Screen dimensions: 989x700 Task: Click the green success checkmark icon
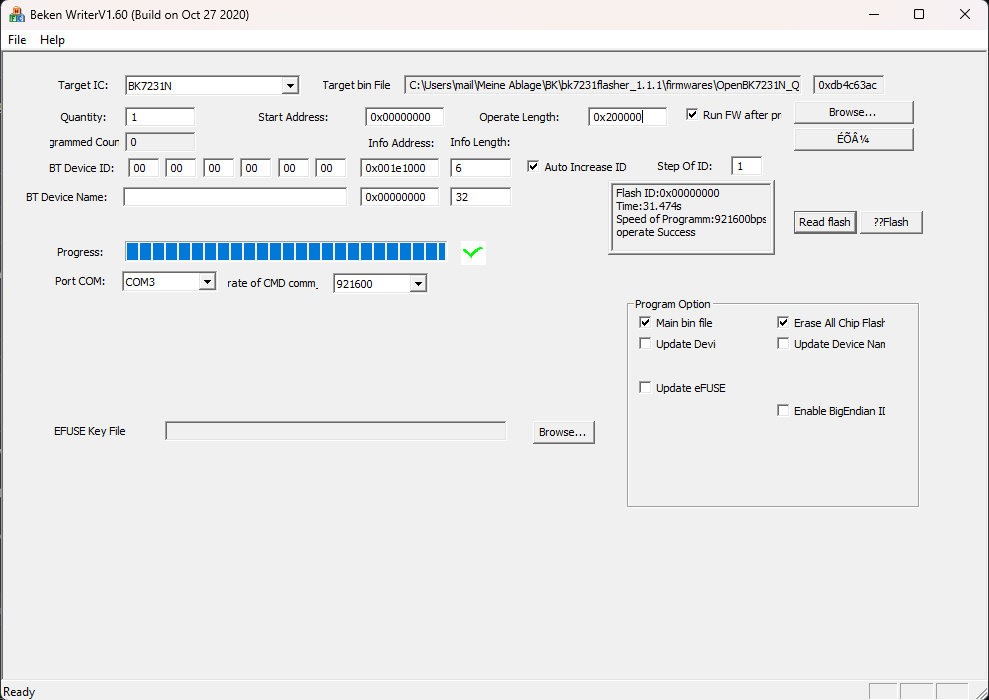pos(471,253)
